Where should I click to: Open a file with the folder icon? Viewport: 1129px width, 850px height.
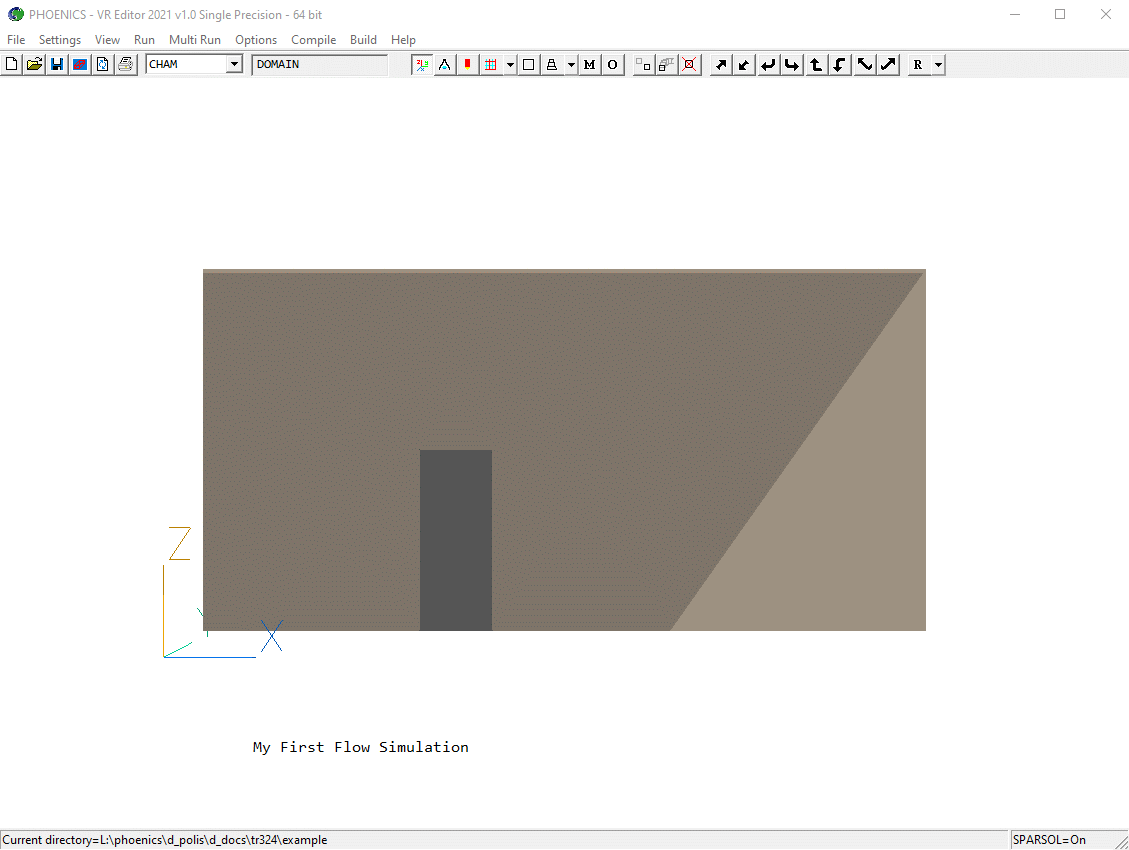[34, 65]
